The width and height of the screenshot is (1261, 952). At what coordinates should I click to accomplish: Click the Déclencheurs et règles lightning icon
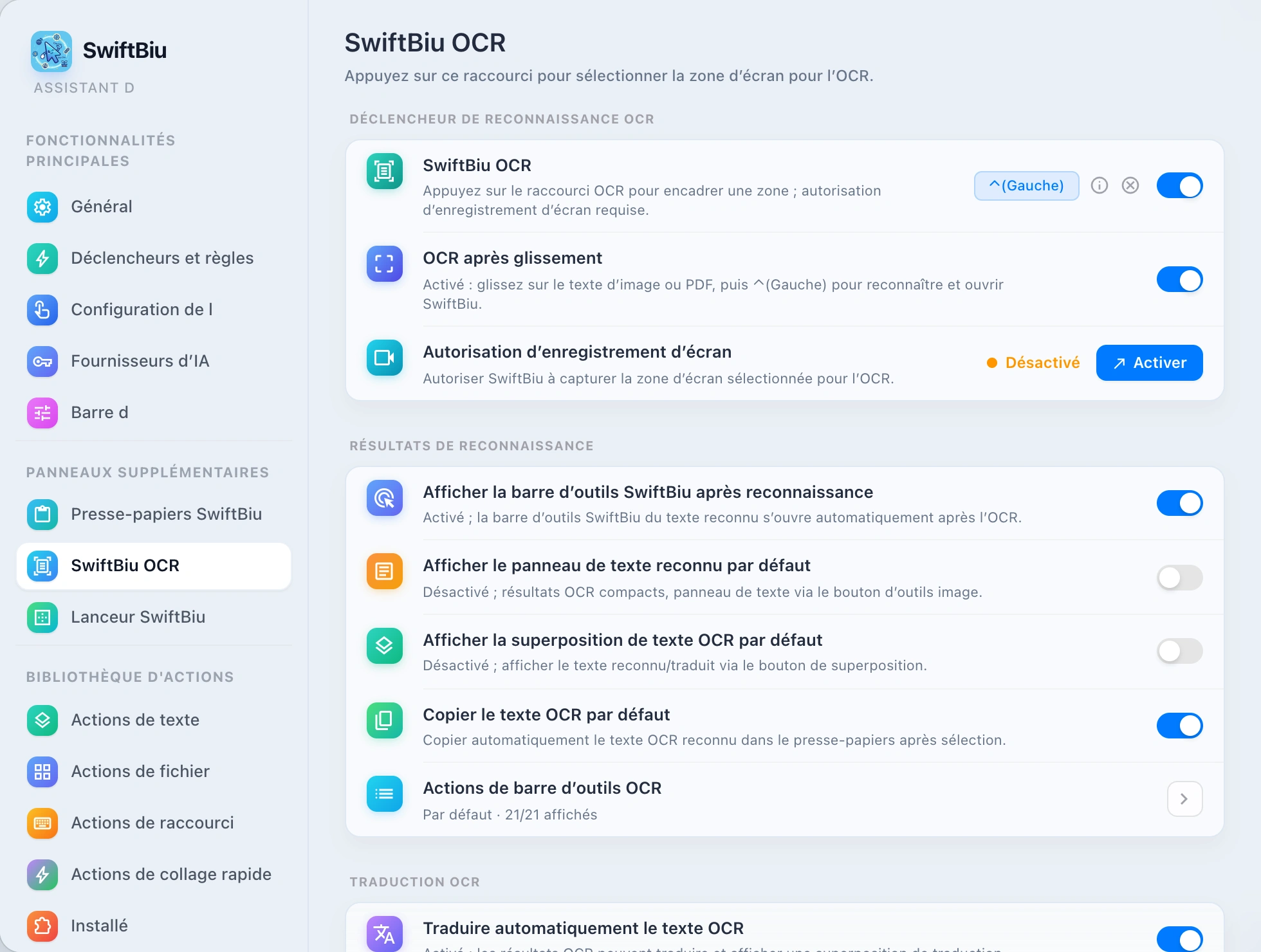click(42, 258)
